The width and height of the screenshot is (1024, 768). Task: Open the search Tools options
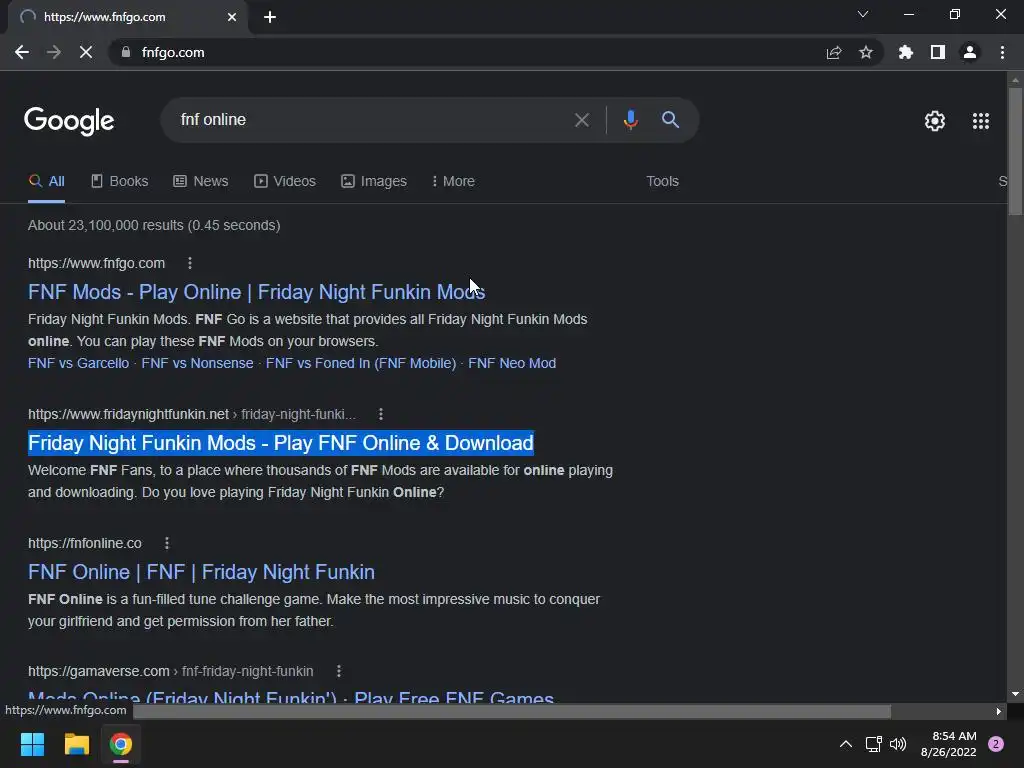coord(662,182)
